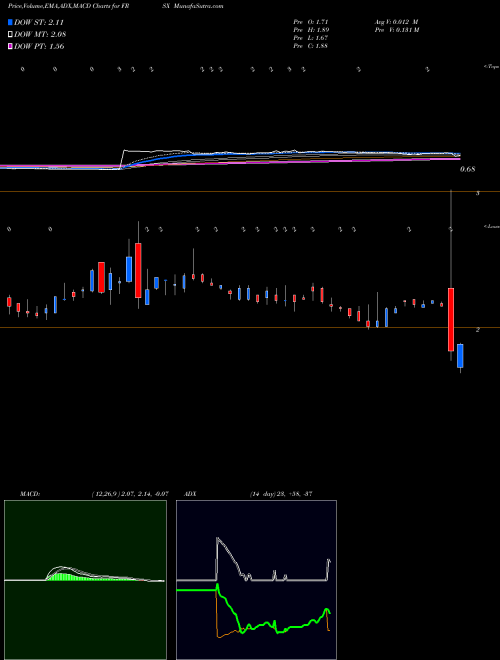Click the '<-Lows' marker label
Viewport: 500px width, 660px height.
(x=492, y=226)
